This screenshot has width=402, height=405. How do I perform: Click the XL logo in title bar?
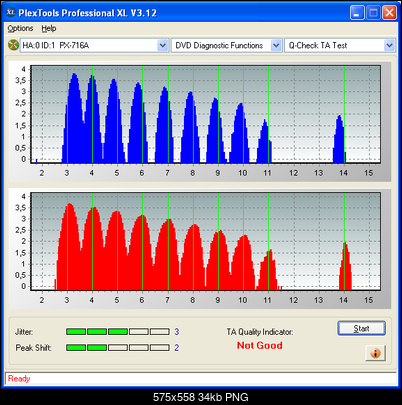click(x=11, y=12)
